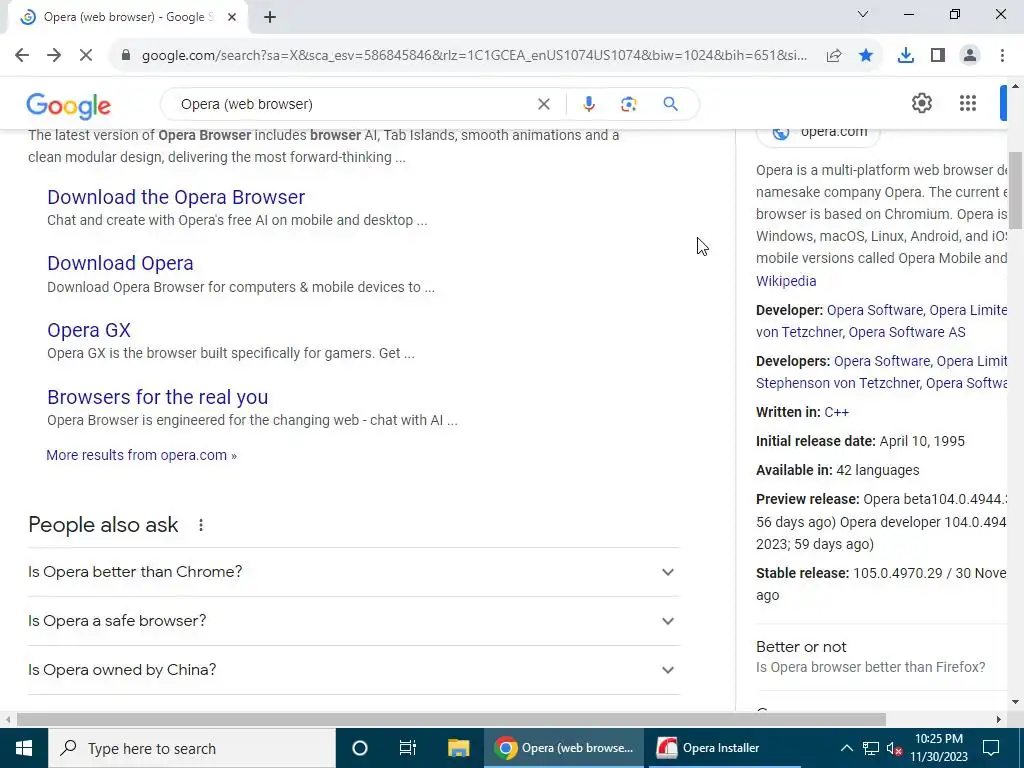Open muted volume tray icon
The image size is (1024, 768).
pyautogui.click(x=894, y=748)
